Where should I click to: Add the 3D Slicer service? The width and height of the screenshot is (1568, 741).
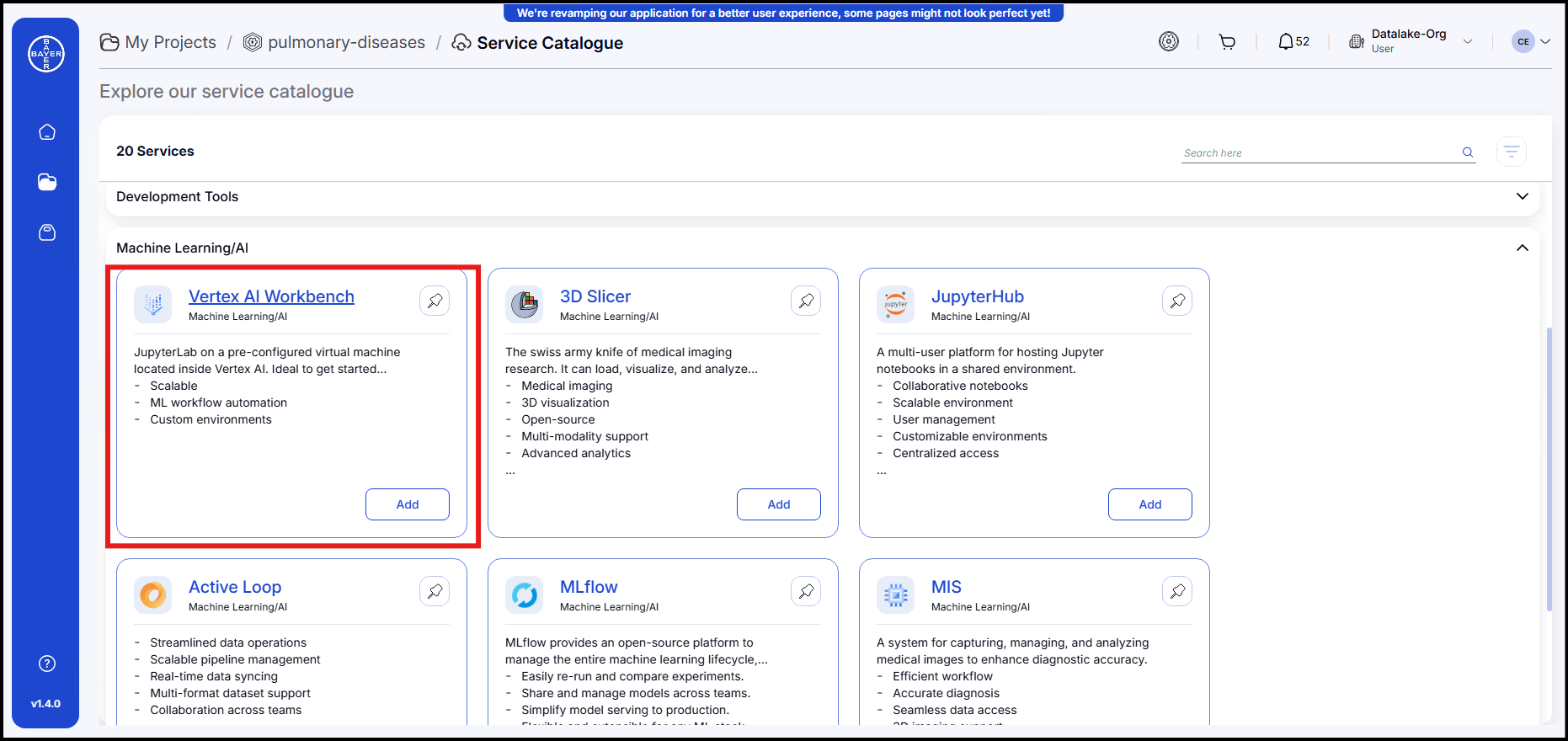click(x=779, y=504)
